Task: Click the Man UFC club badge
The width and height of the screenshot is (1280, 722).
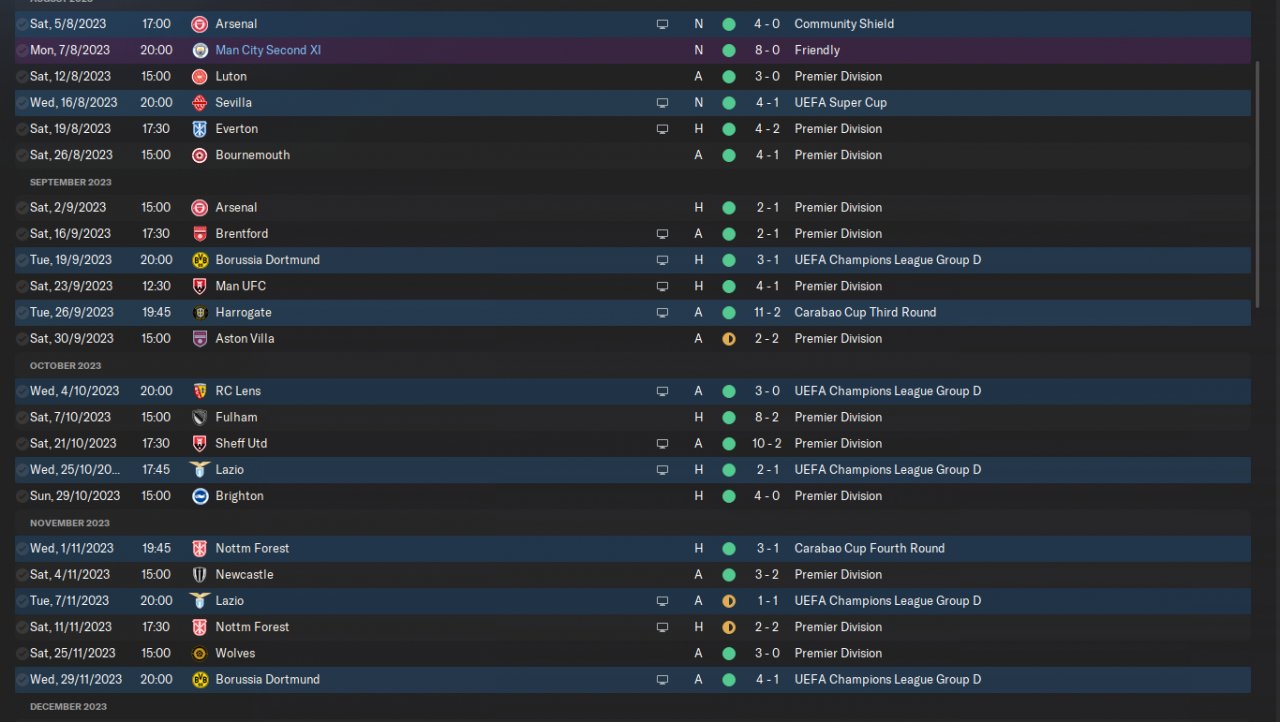Action: (x=199, y=287)
